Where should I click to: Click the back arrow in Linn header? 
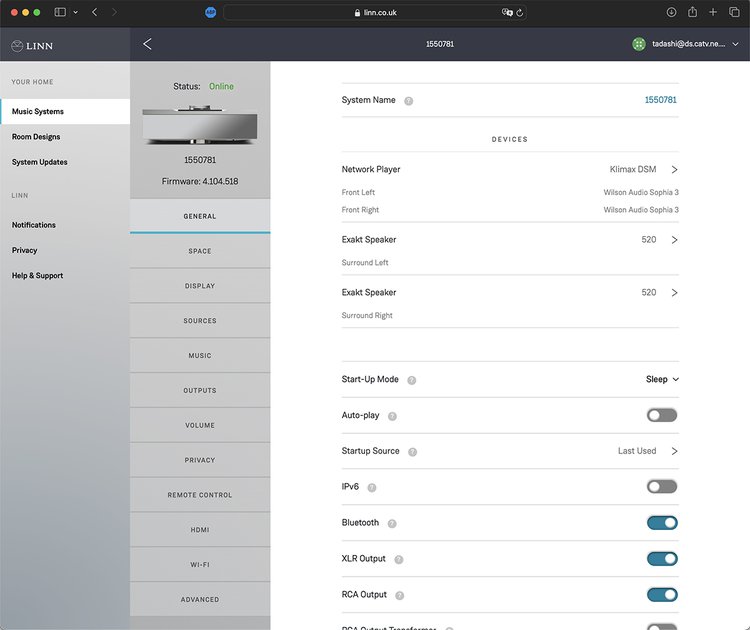tap(148, 44)
